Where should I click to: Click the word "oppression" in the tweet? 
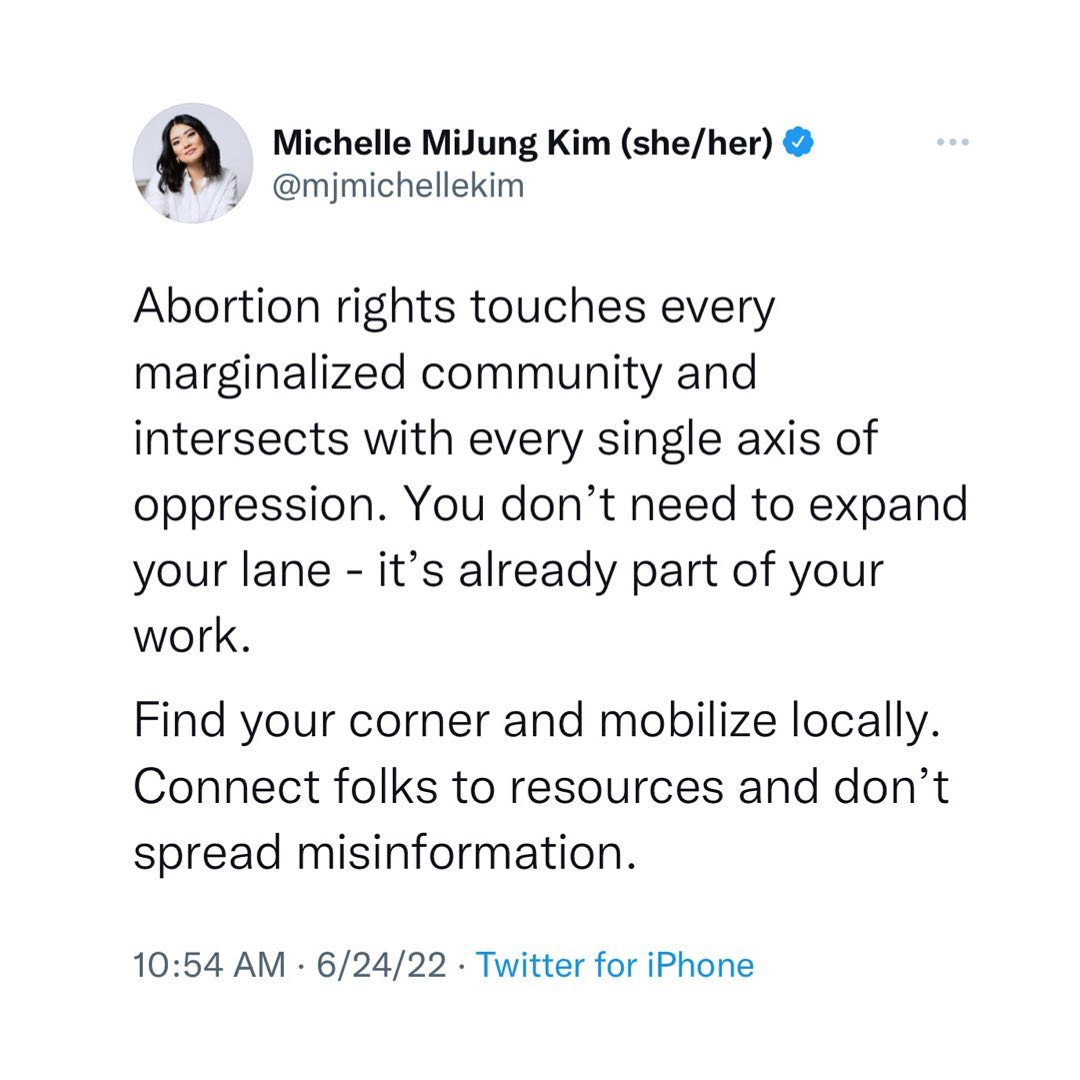[258, 506]
